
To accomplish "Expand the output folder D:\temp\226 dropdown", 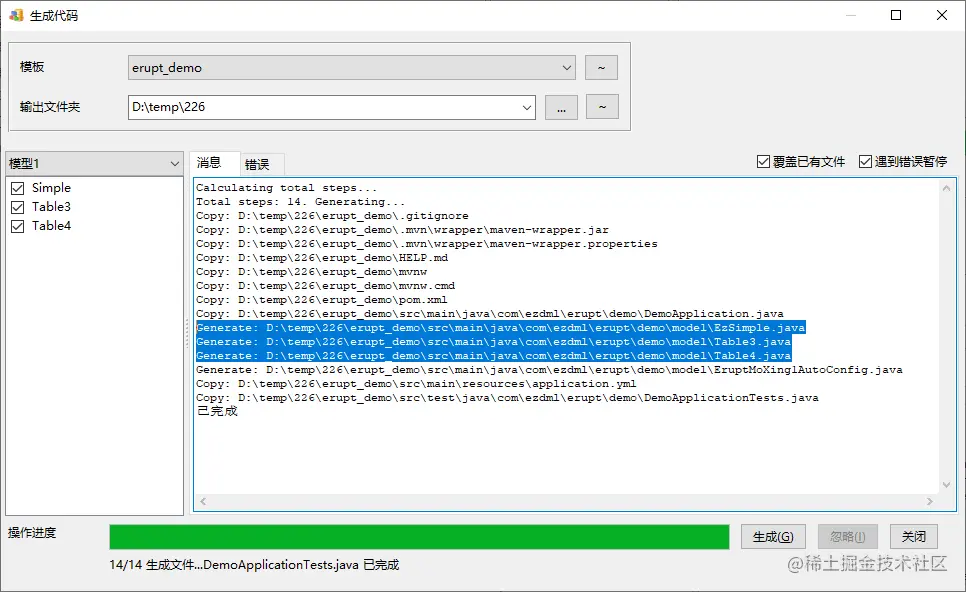I will (x=527, y=107).
